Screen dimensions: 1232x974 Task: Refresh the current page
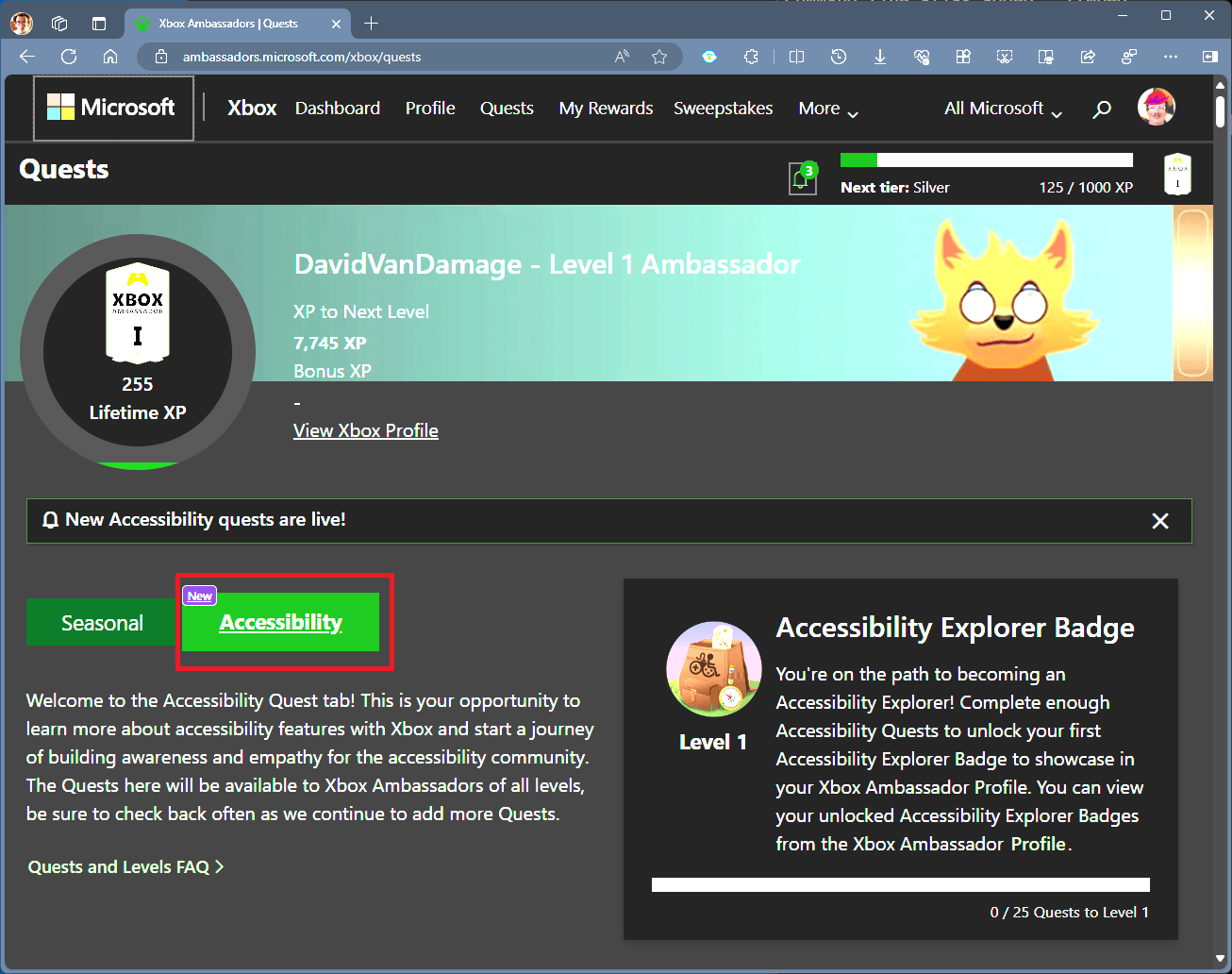point(69,57)
